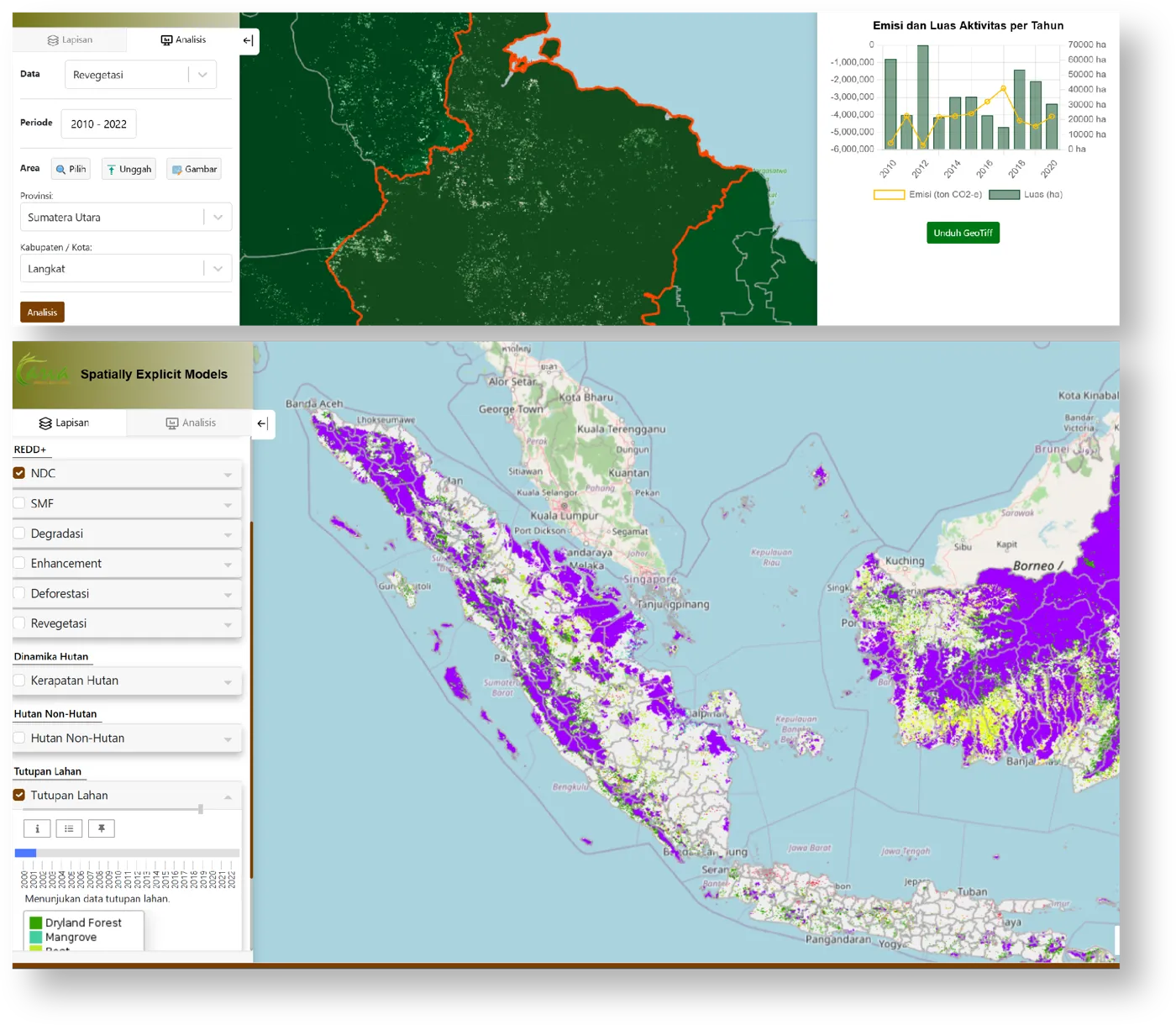Expand the SMF layer options arrow

(x=228, y=505)
